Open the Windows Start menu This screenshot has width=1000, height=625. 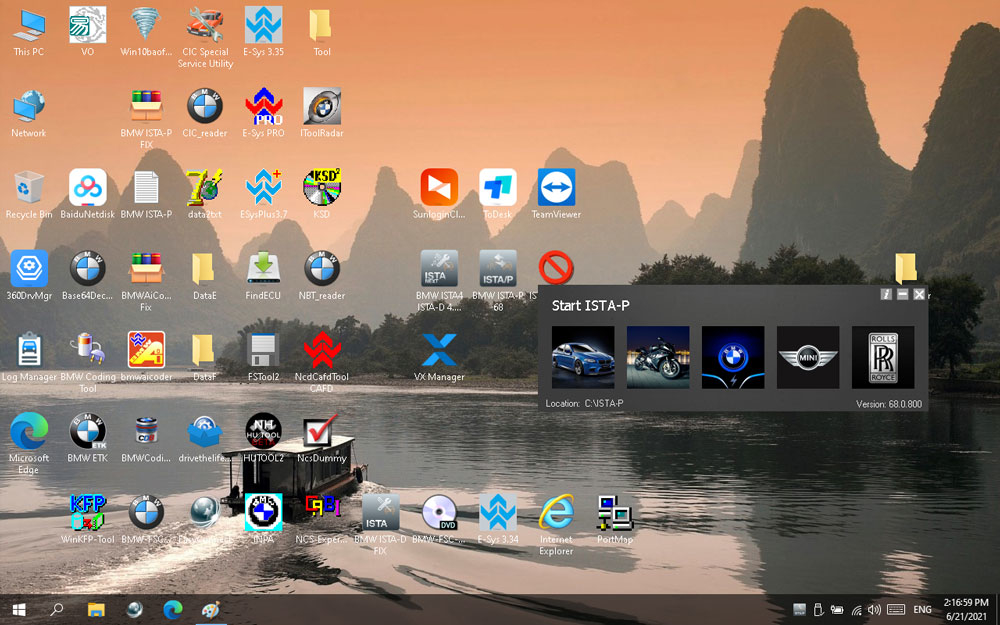[18, 609]
